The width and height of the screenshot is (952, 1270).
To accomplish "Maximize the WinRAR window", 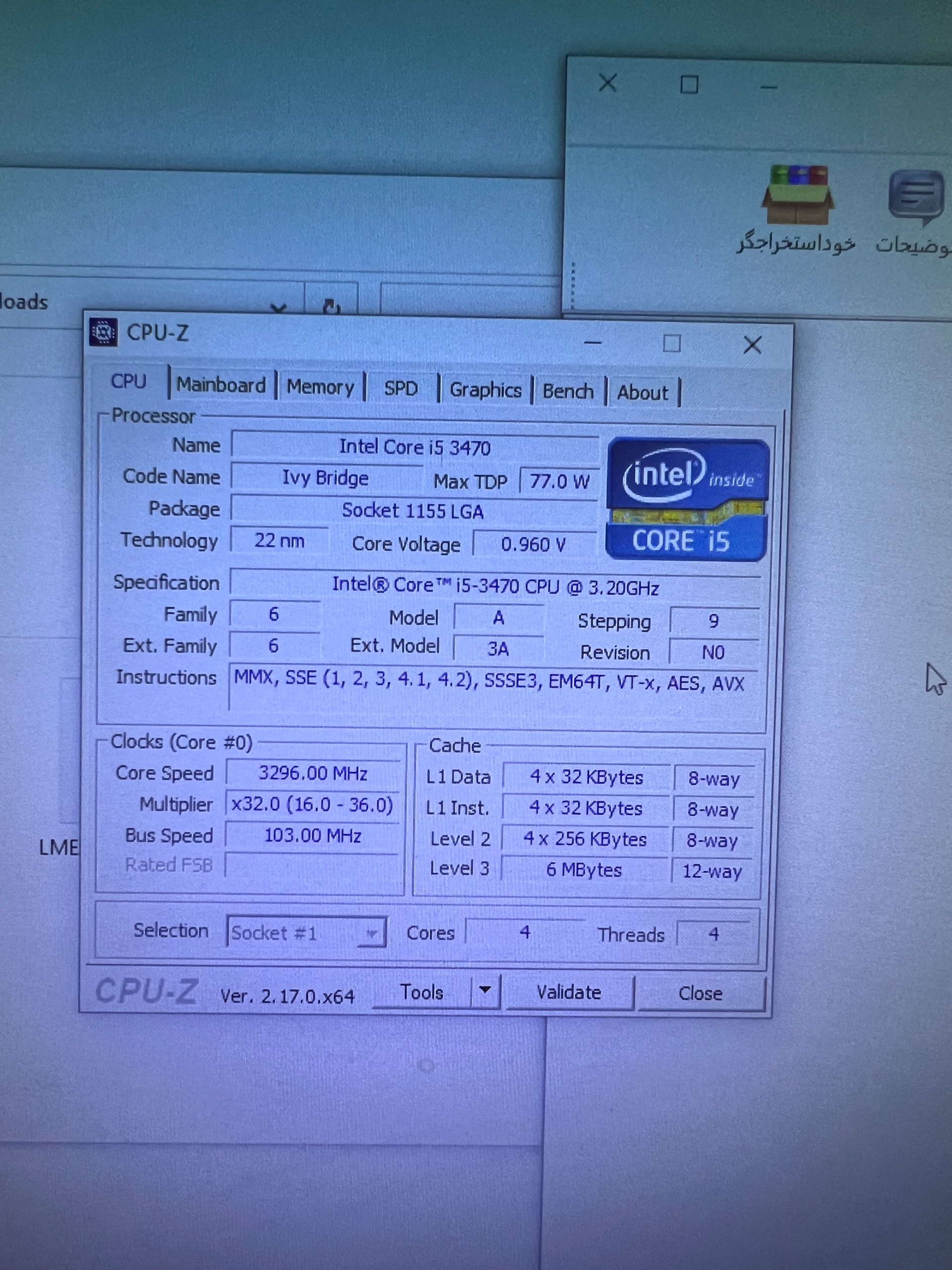I will (x=689, y=85).
